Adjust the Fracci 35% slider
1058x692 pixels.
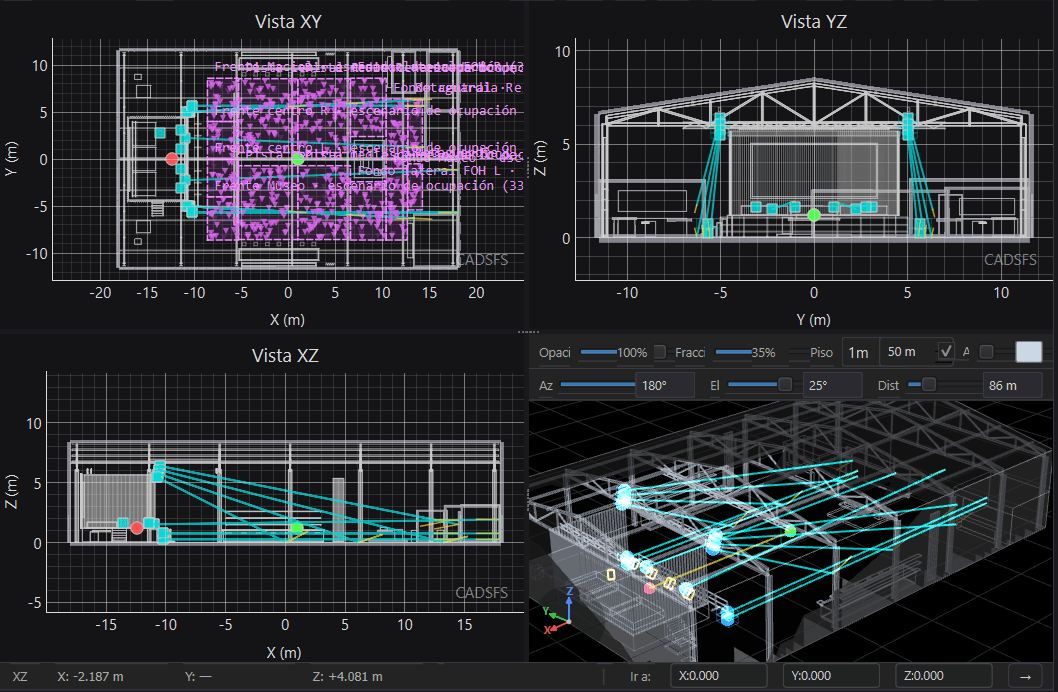733,352
